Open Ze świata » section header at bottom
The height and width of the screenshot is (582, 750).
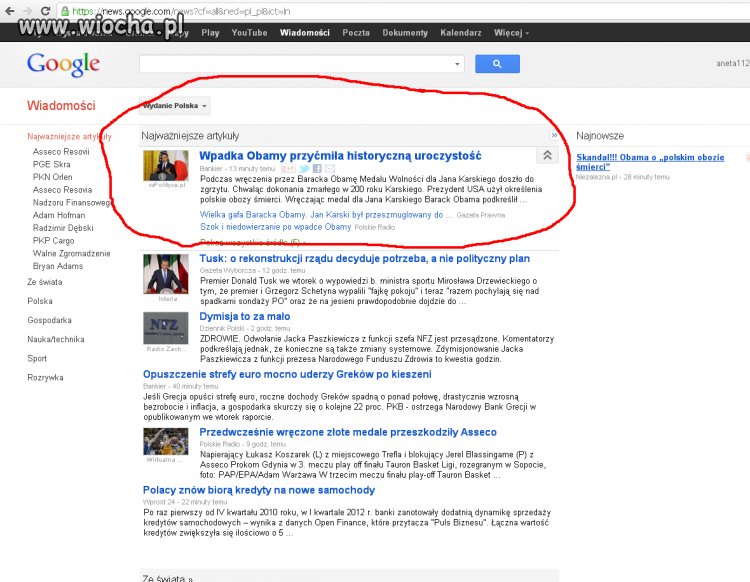pos(167,578)
